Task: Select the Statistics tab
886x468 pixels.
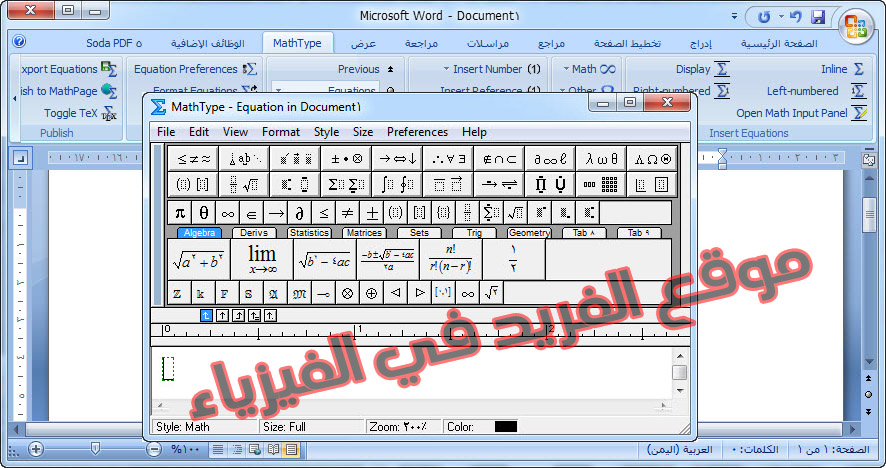Action: [309, 233]
